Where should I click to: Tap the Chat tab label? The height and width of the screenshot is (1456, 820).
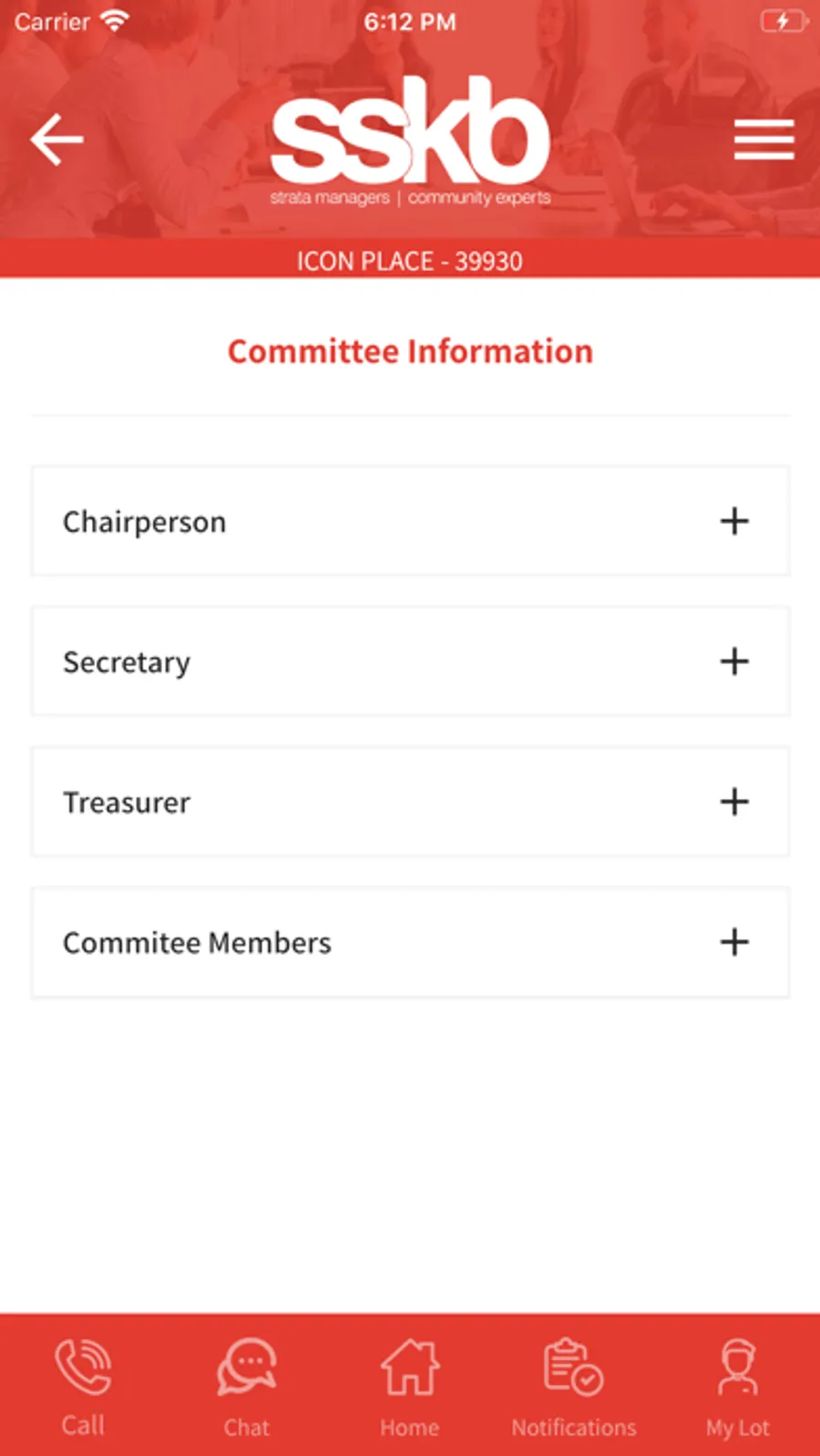[246, 1427]
